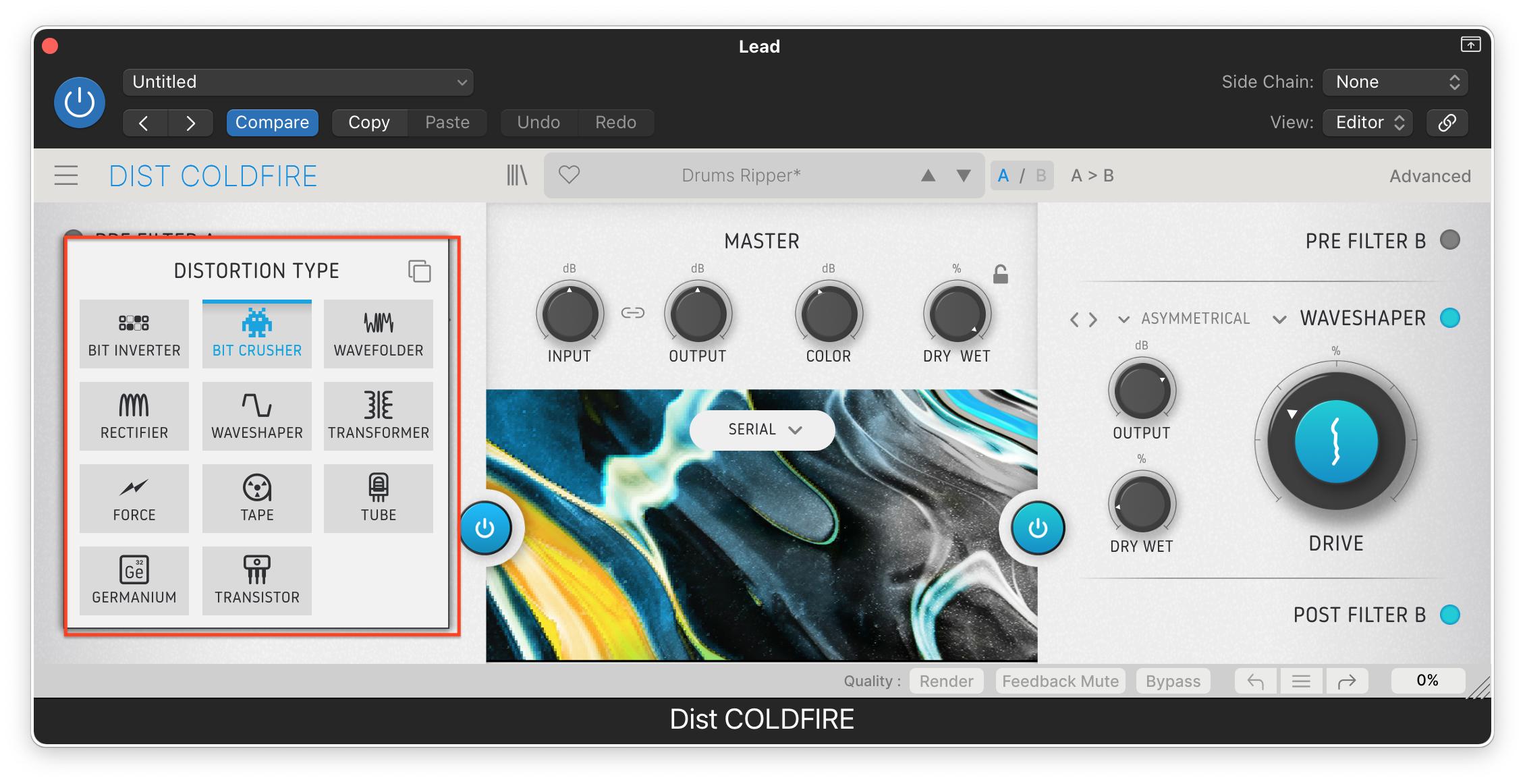Click the large DRIVE knob

click(x=1336, y=442)
